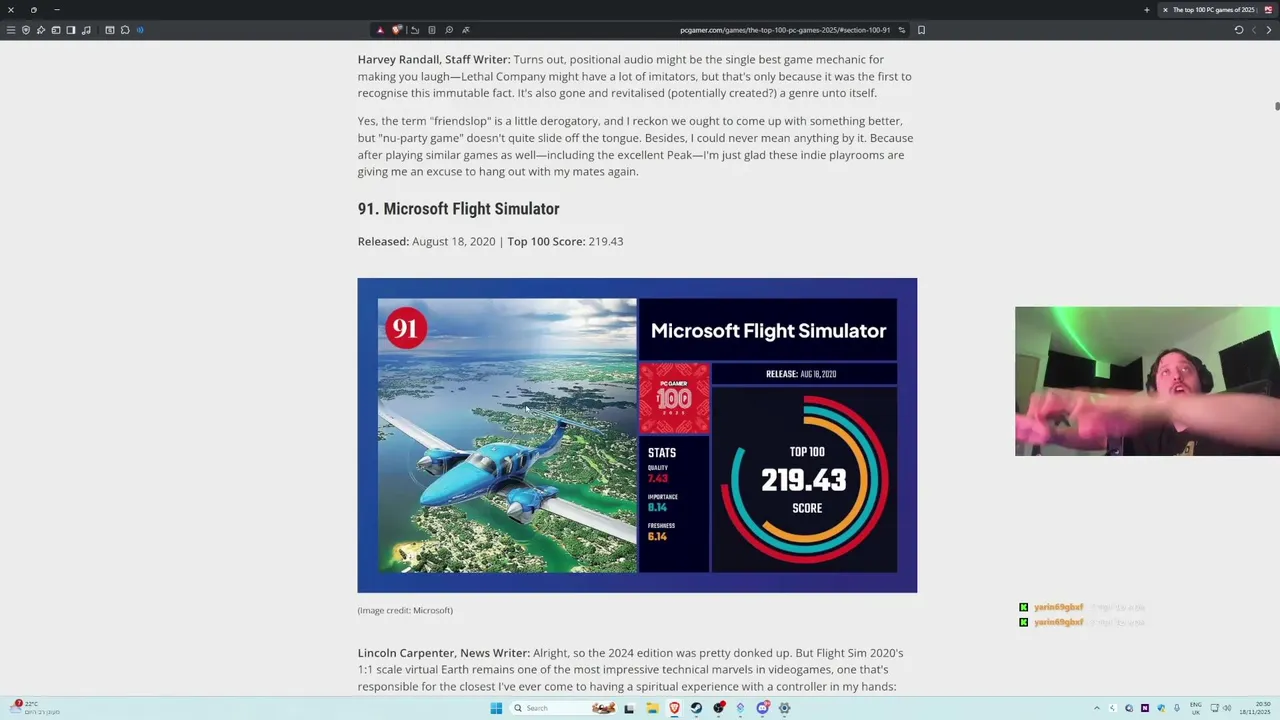Viewport: 1280px width, 720px height.
Task: Click the blue tab-audio speaker indicator
Action: coord(140,30)
